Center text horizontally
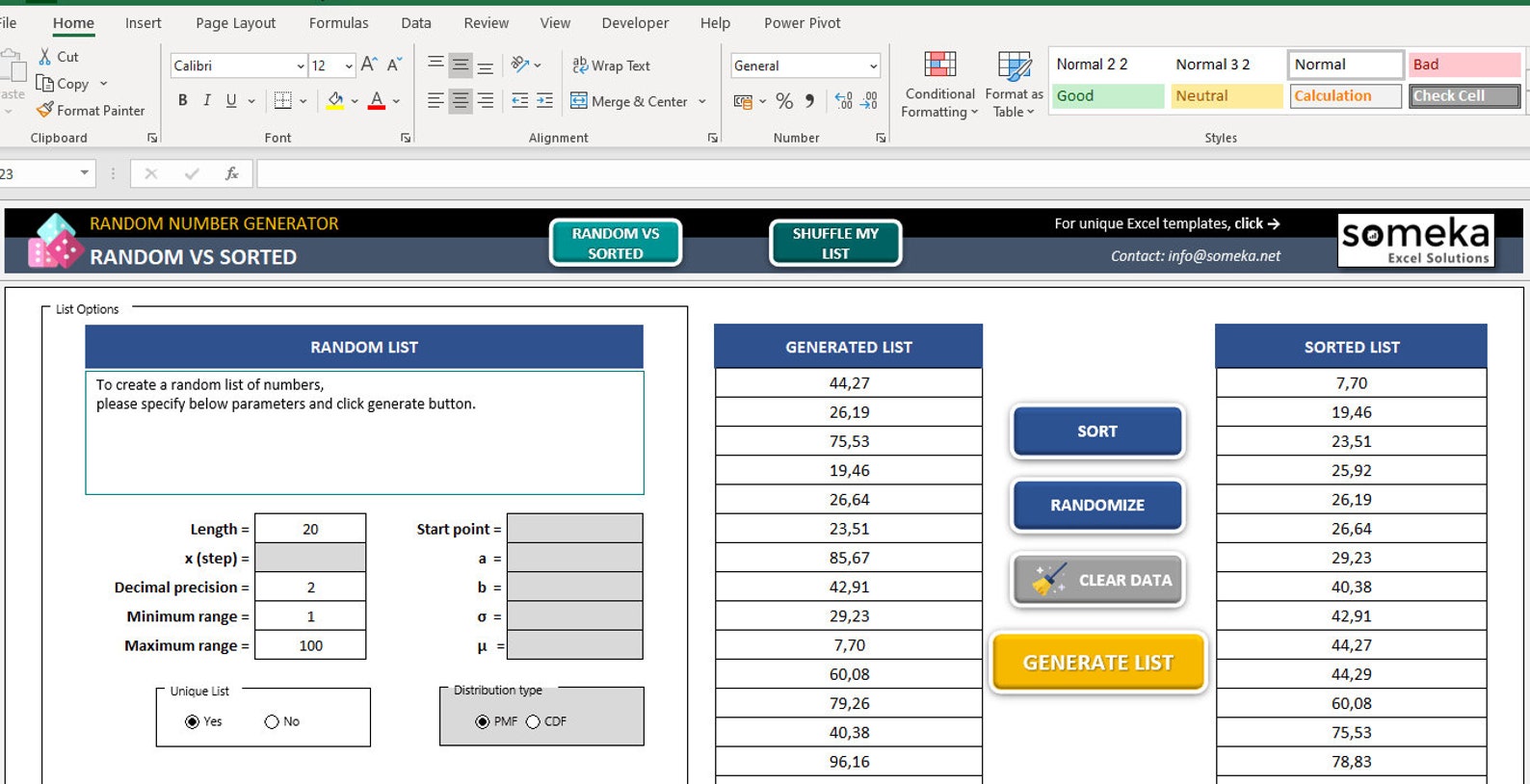 coord(461,100)
